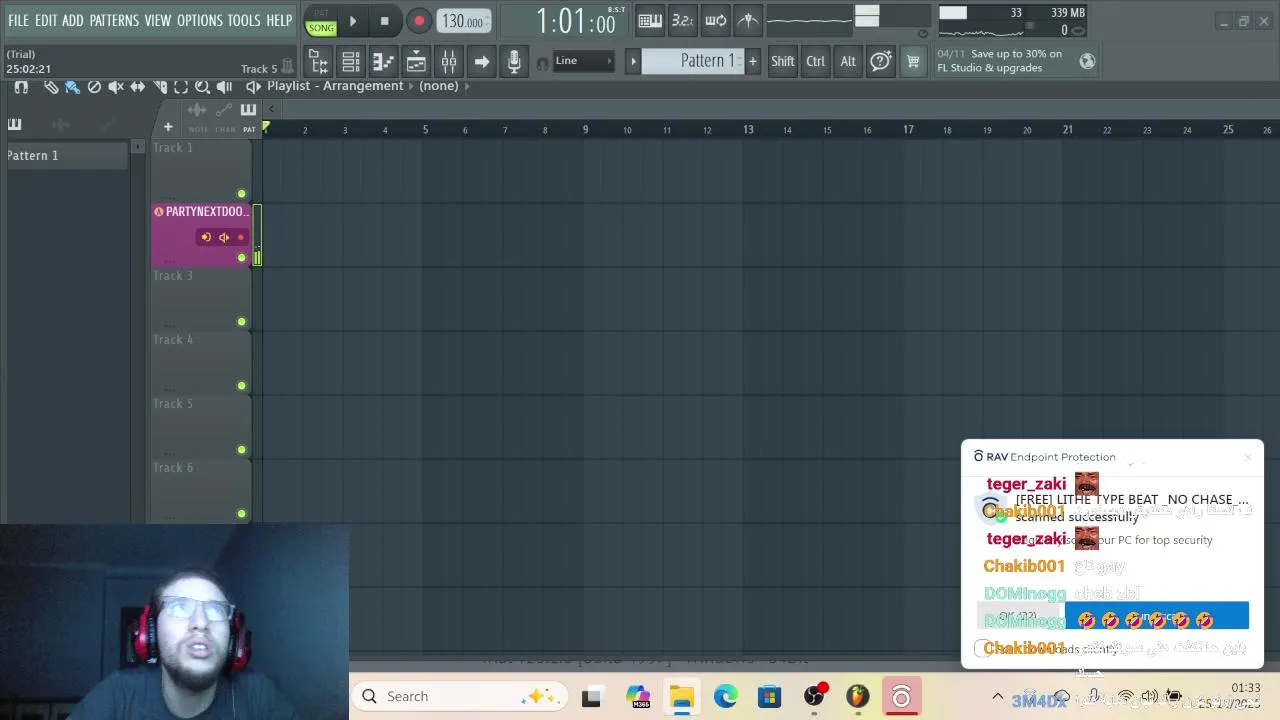
Task: Add a track with the plus icon
Action: click(168, 127)
